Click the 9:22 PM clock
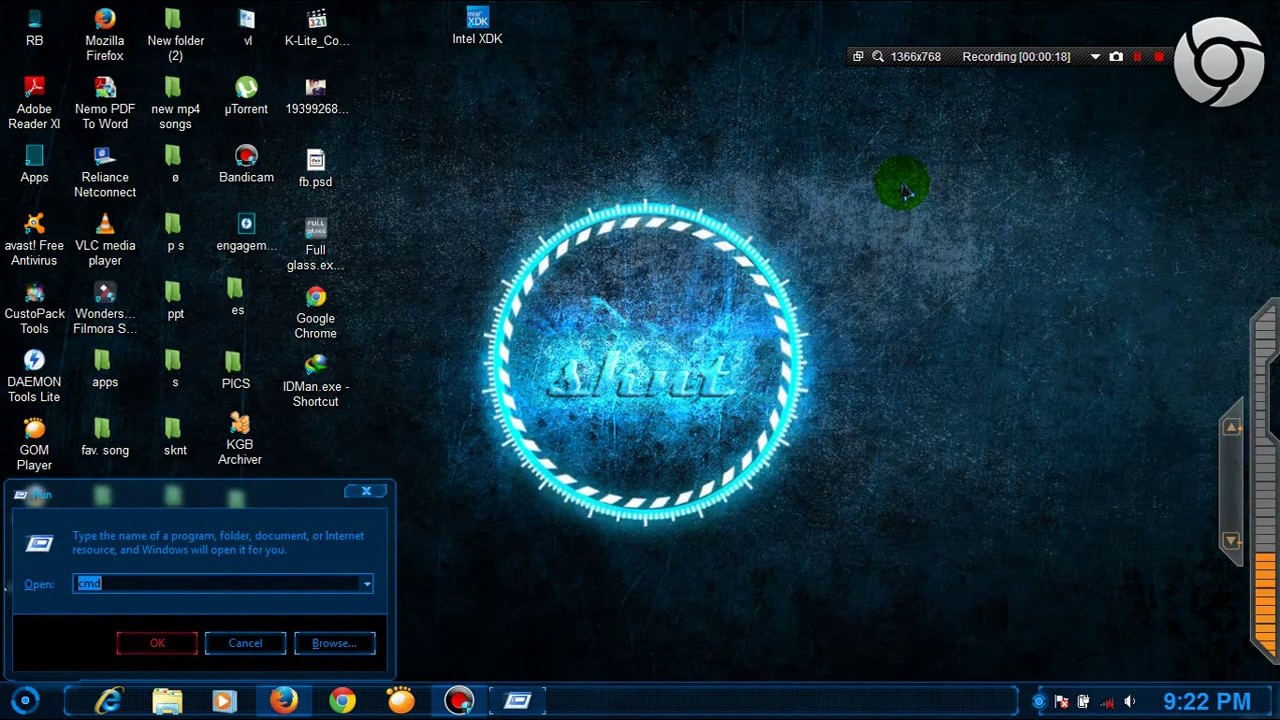This screenshot has height=720, width=1280. click(1207, 702)
